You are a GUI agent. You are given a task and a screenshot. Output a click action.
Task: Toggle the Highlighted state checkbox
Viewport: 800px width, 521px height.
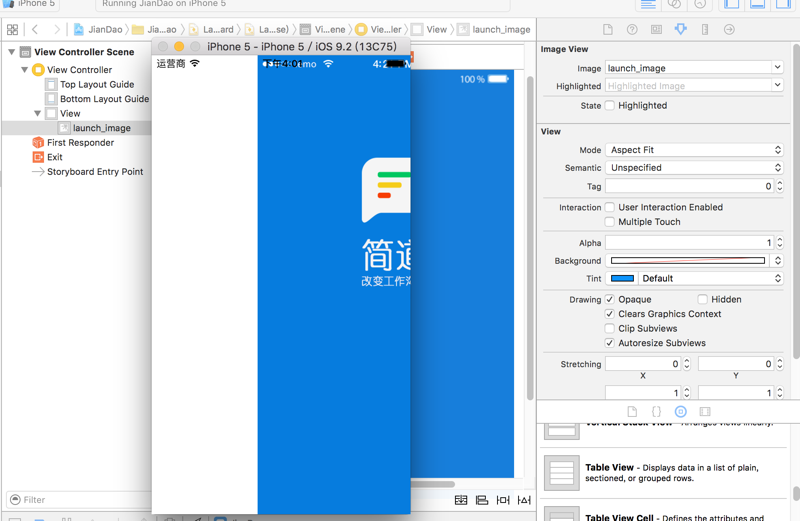point(610,106)
